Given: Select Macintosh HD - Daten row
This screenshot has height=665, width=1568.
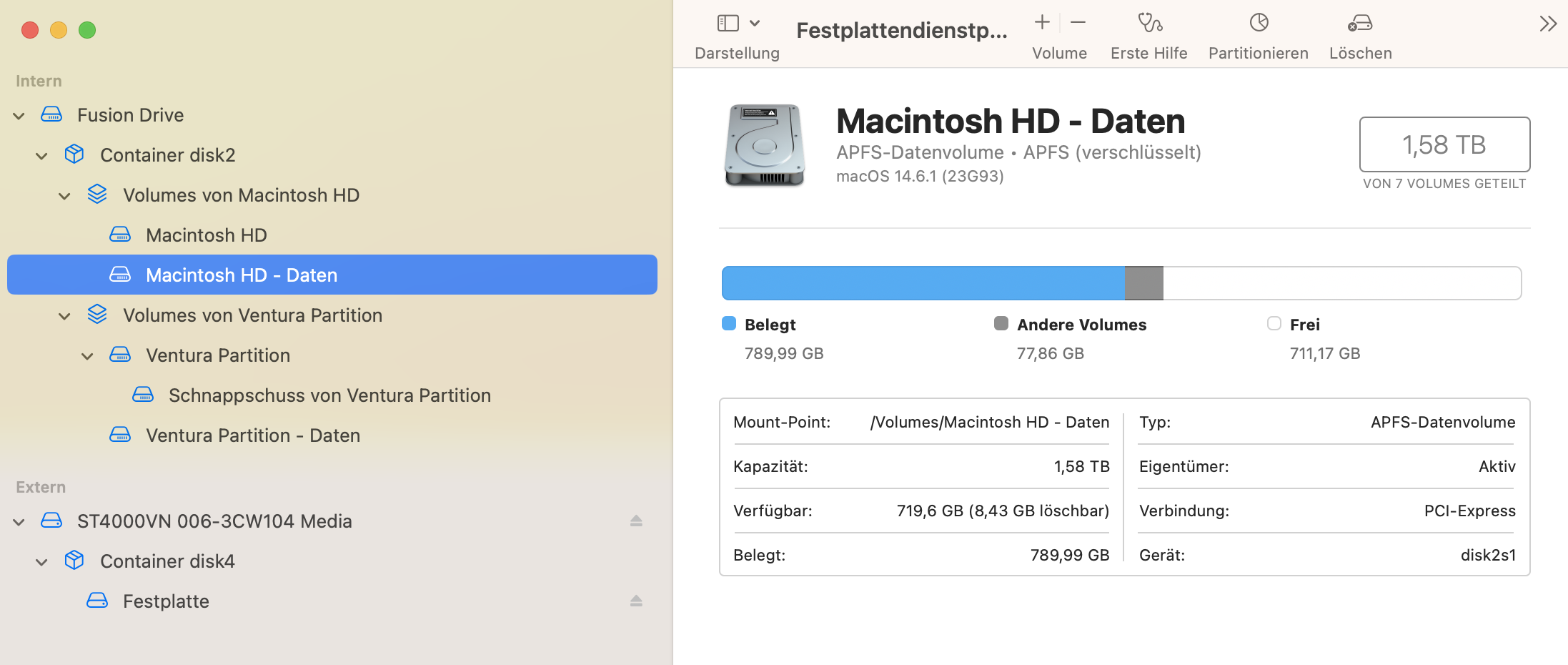Looking at the screenshot, I should [332, 275].
